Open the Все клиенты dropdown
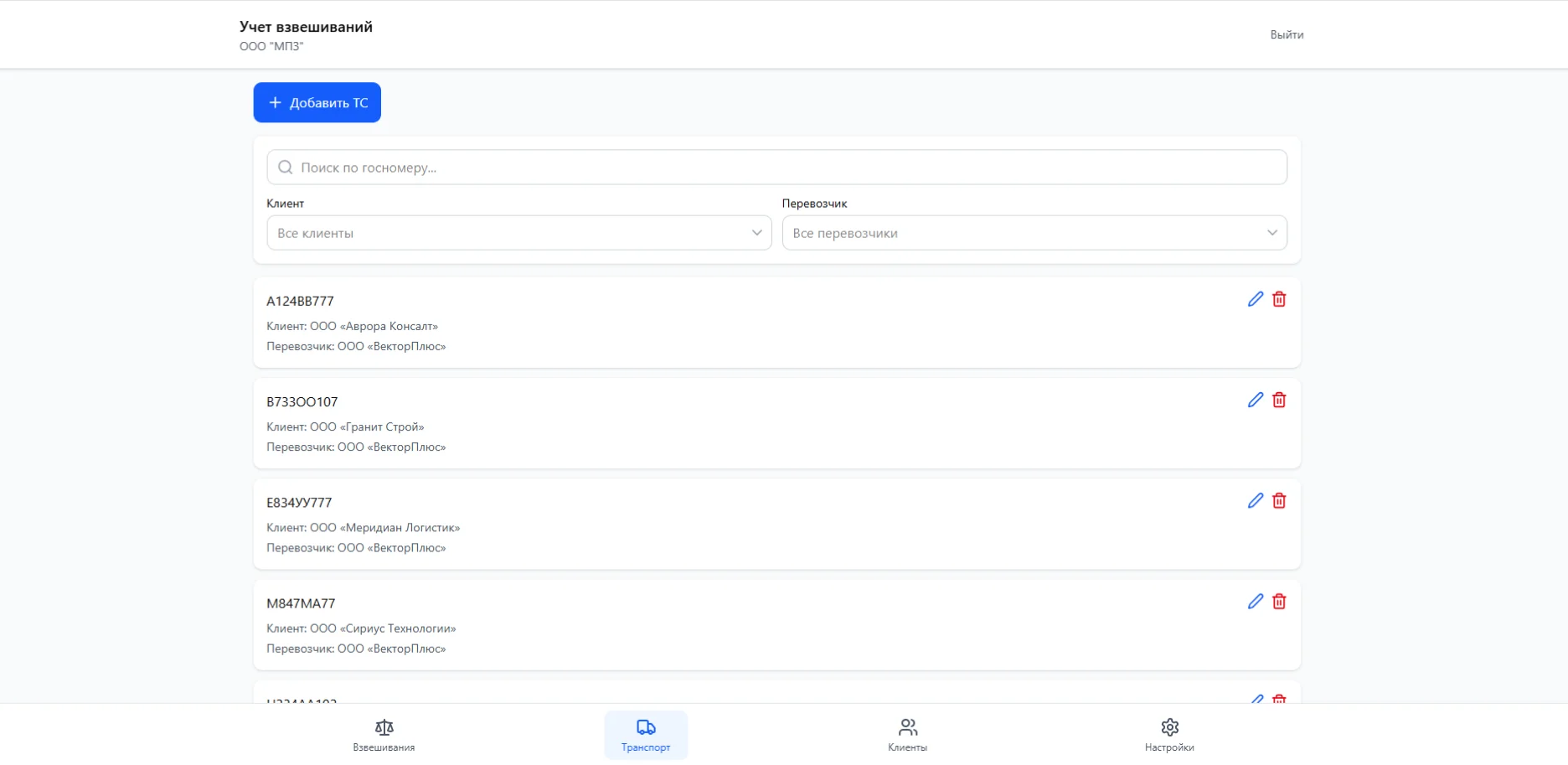Viewport: 1568px width, 765px height. pyautogui.click(x=519, y=233)
